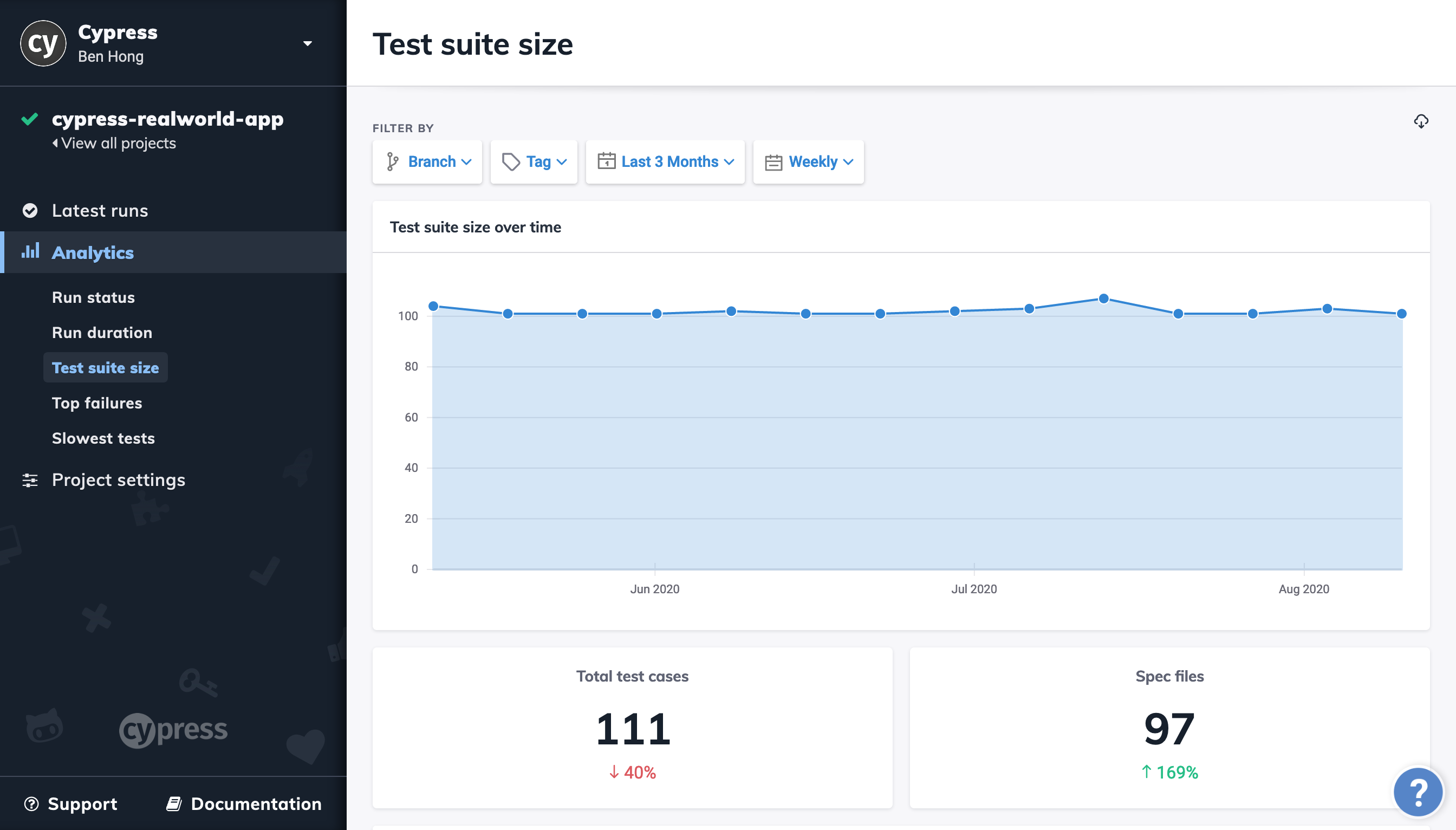Click View all projects link
The height and width of the screenshot is (830, 1456).
pyautogui.click(x=113, y=143)
